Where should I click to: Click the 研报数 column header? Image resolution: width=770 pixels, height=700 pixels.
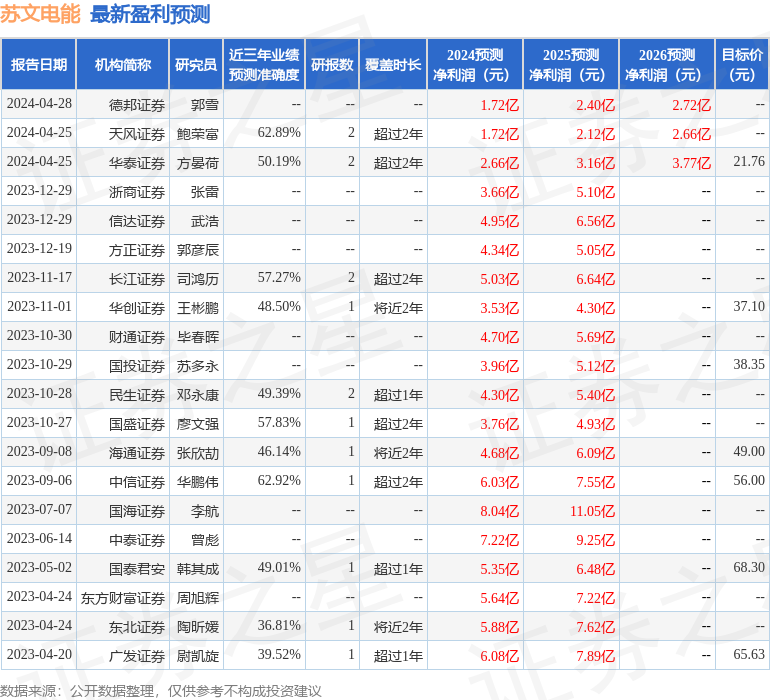pyautogui.click(x=332, y=64)
